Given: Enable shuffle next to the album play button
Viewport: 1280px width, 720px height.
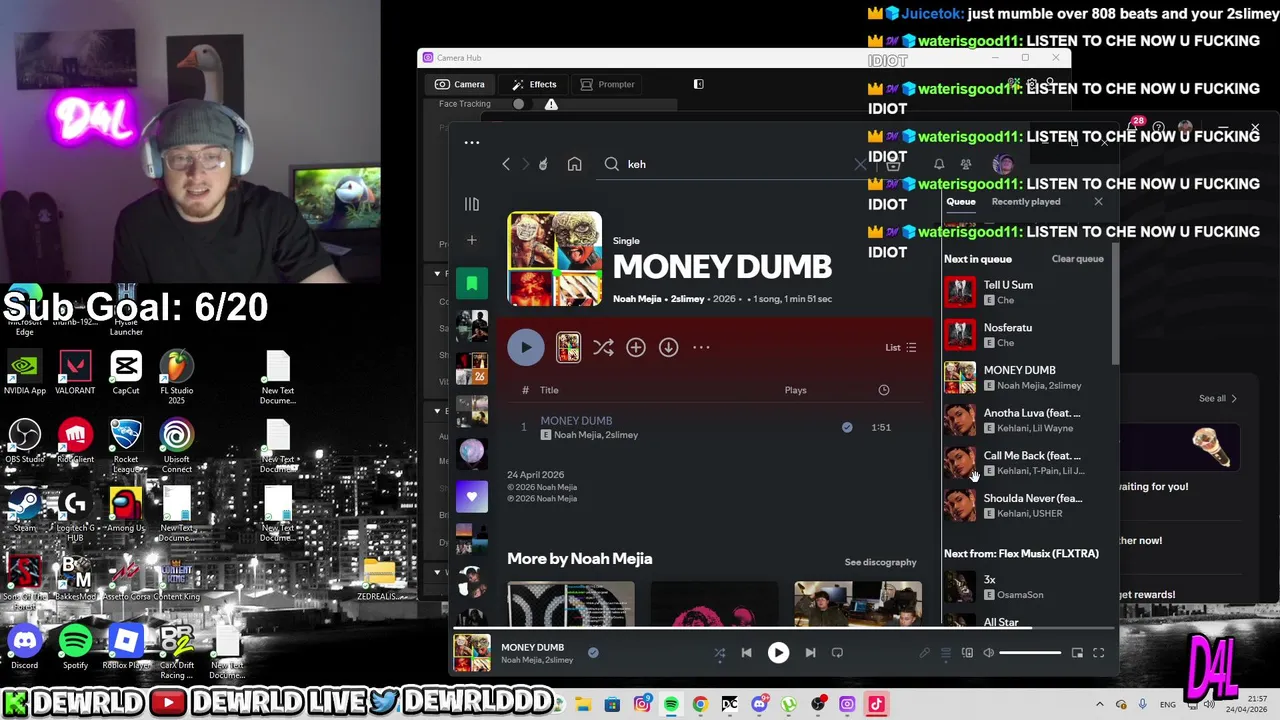Looking at the screenshot, I should click(603, 347).
